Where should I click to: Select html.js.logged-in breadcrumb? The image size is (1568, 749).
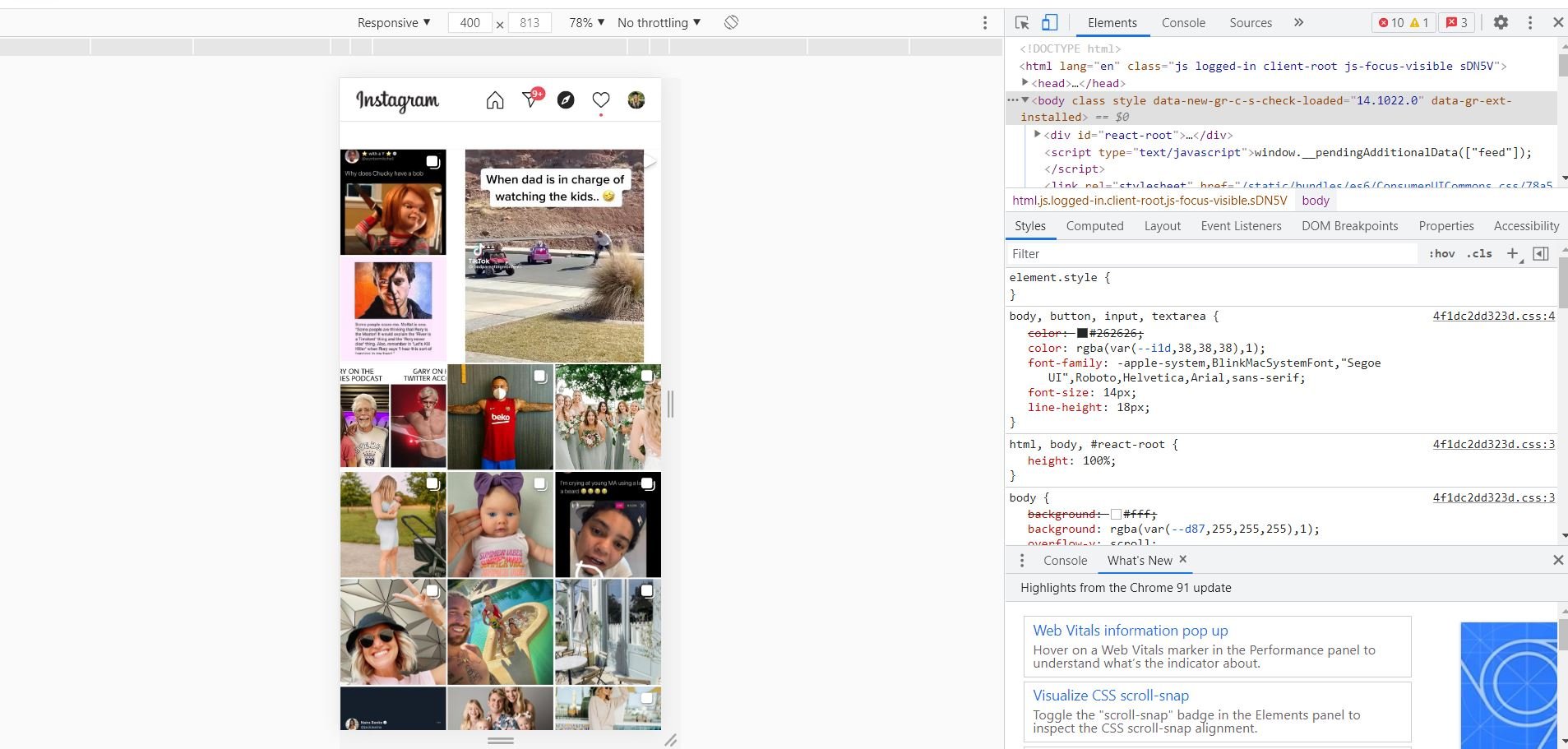click(1149, 201)
